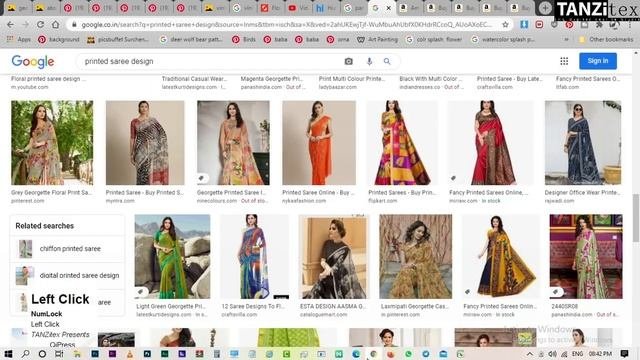Click the browser back arrow

pyautogui.click(x=10, y=25)
